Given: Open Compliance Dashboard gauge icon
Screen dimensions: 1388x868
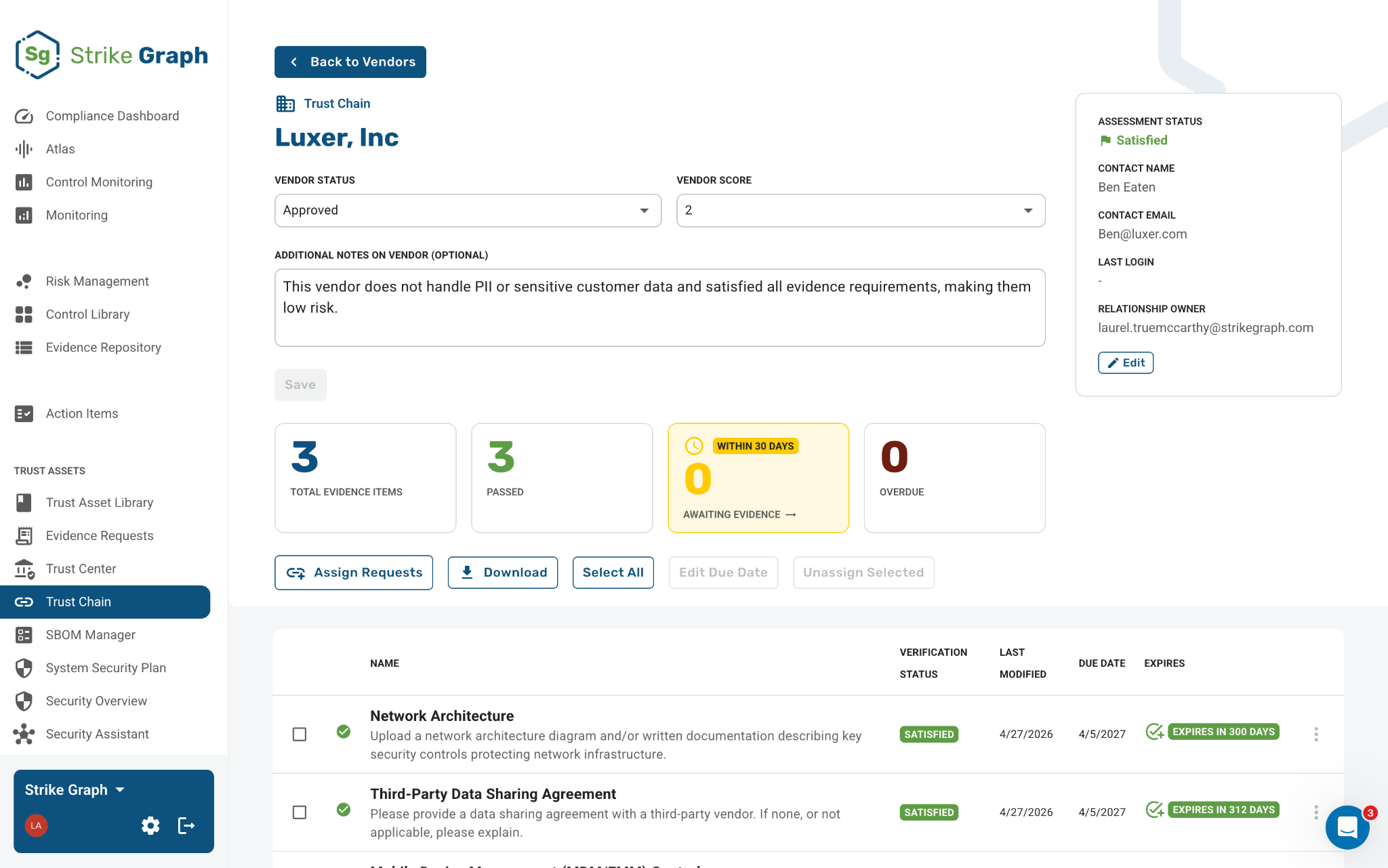Looking at the screenshot, I should tap(24, 116).
